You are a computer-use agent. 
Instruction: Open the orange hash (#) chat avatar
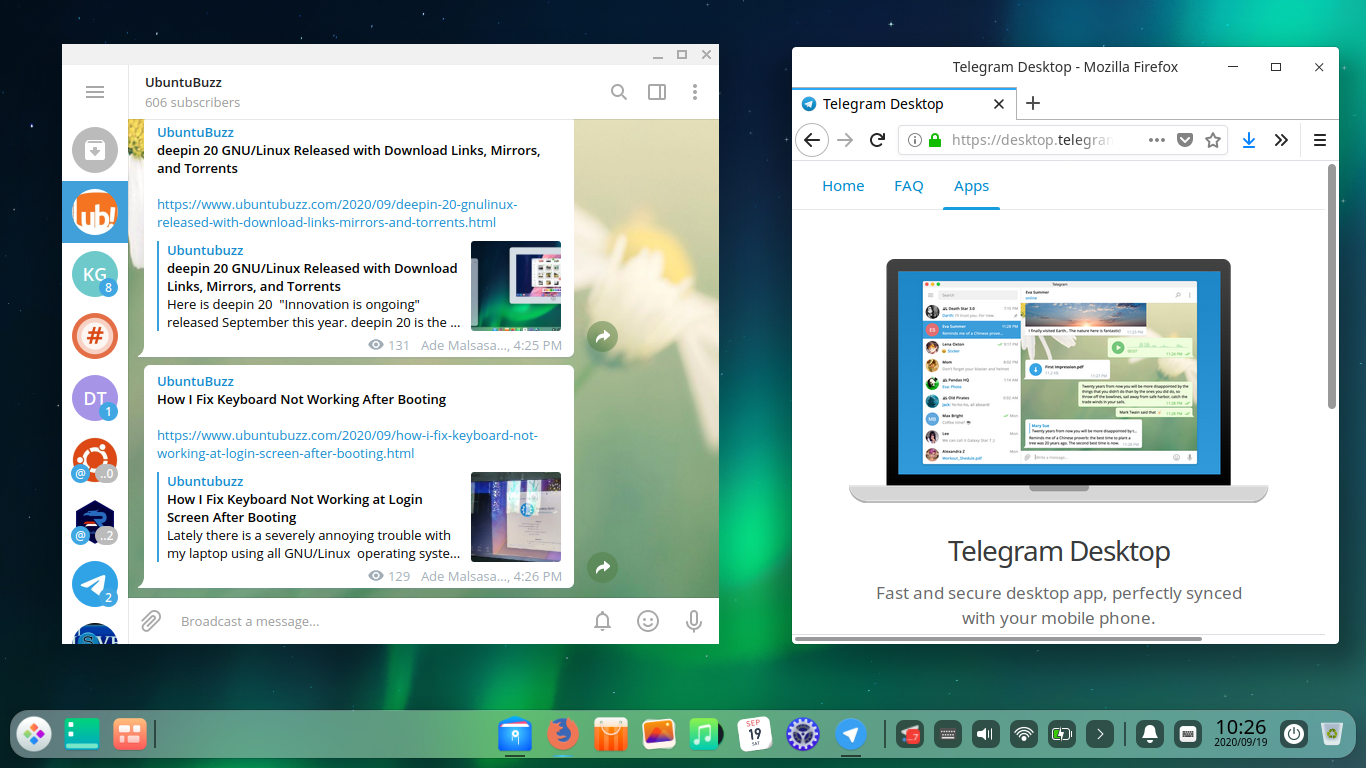click(x=95, y=336)
